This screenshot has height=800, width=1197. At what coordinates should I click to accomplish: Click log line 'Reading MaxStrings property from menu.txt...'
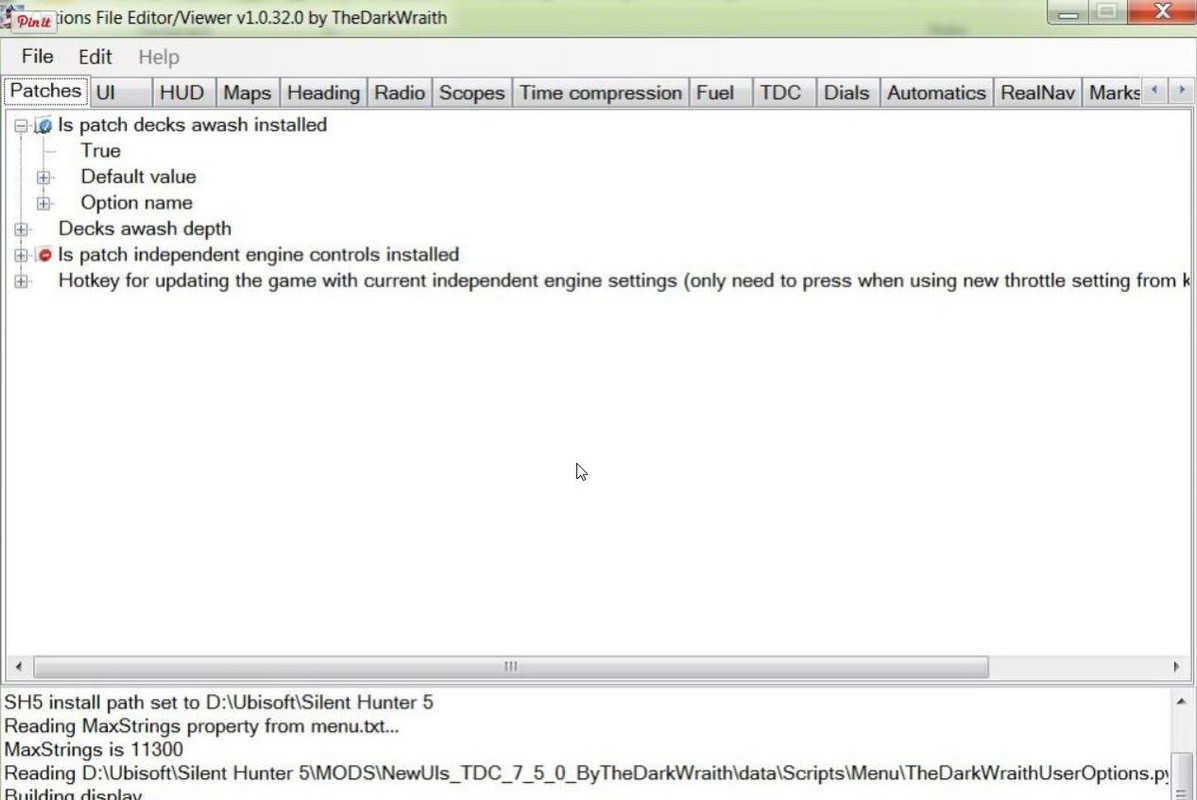(202, 726)
